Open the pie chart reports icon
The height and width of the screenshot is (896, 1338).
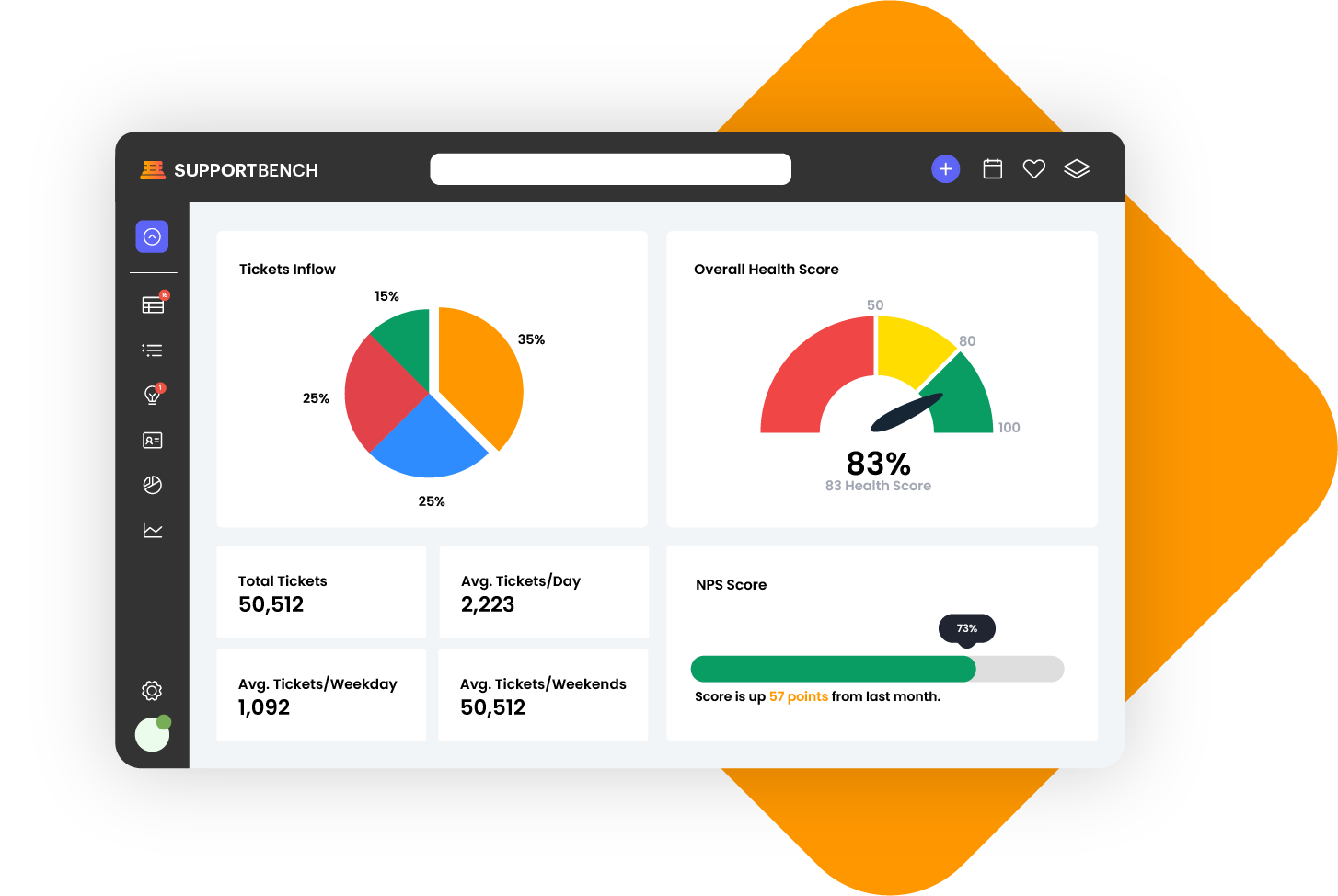(x=153, y=485)
